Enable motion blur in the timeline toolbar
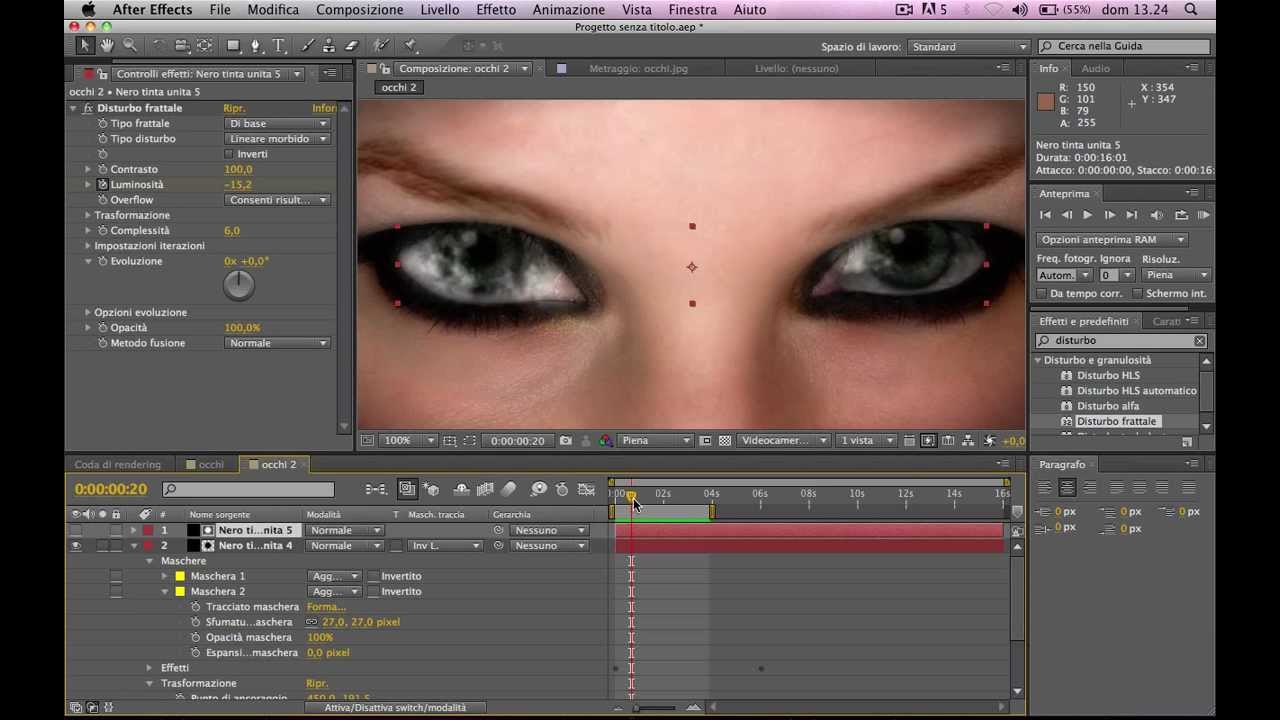This screenshot has width=1280, height=720. tap(509, 489)
